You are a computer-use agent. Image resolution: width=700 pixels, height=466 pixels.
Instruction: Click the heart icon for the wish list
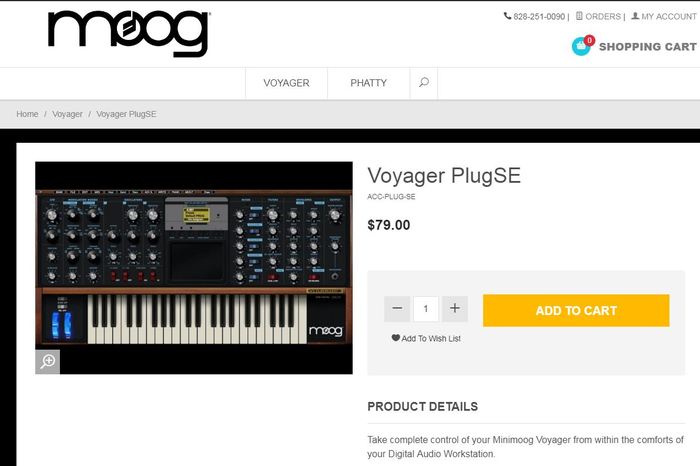396,338
